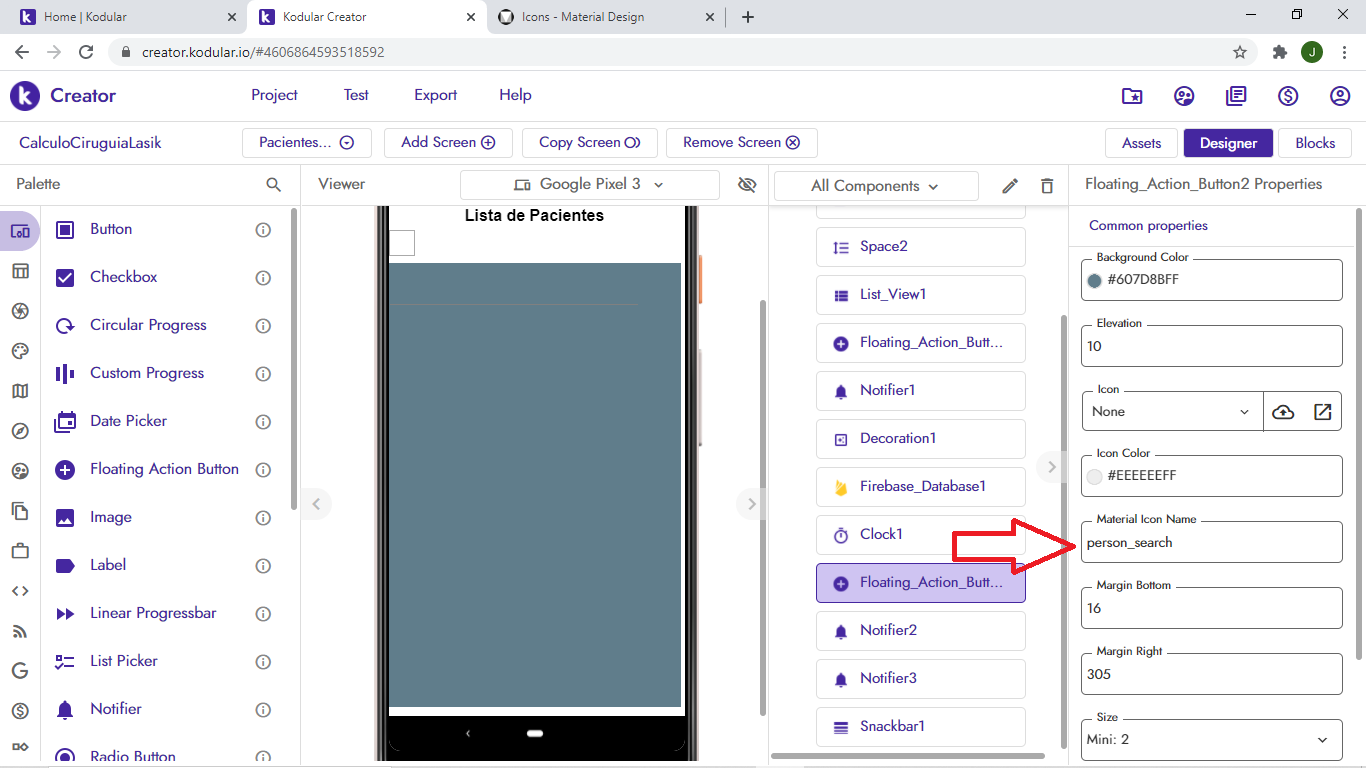Open the Export menu

coord(435,95)
